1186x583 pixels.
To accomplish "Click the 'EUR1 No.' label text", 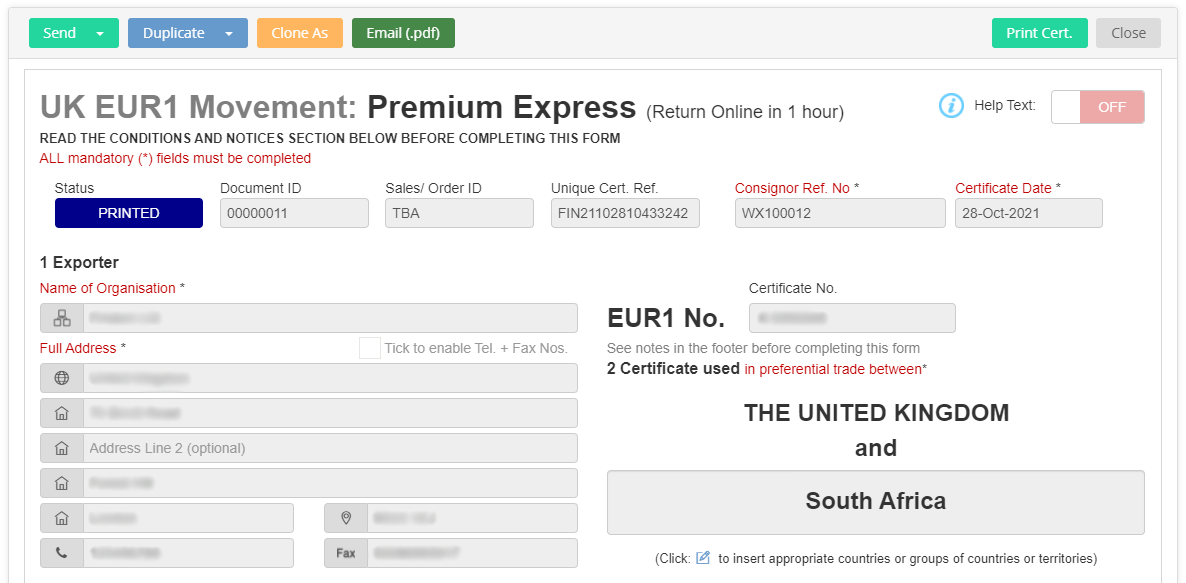I will [x=666, y=318].
